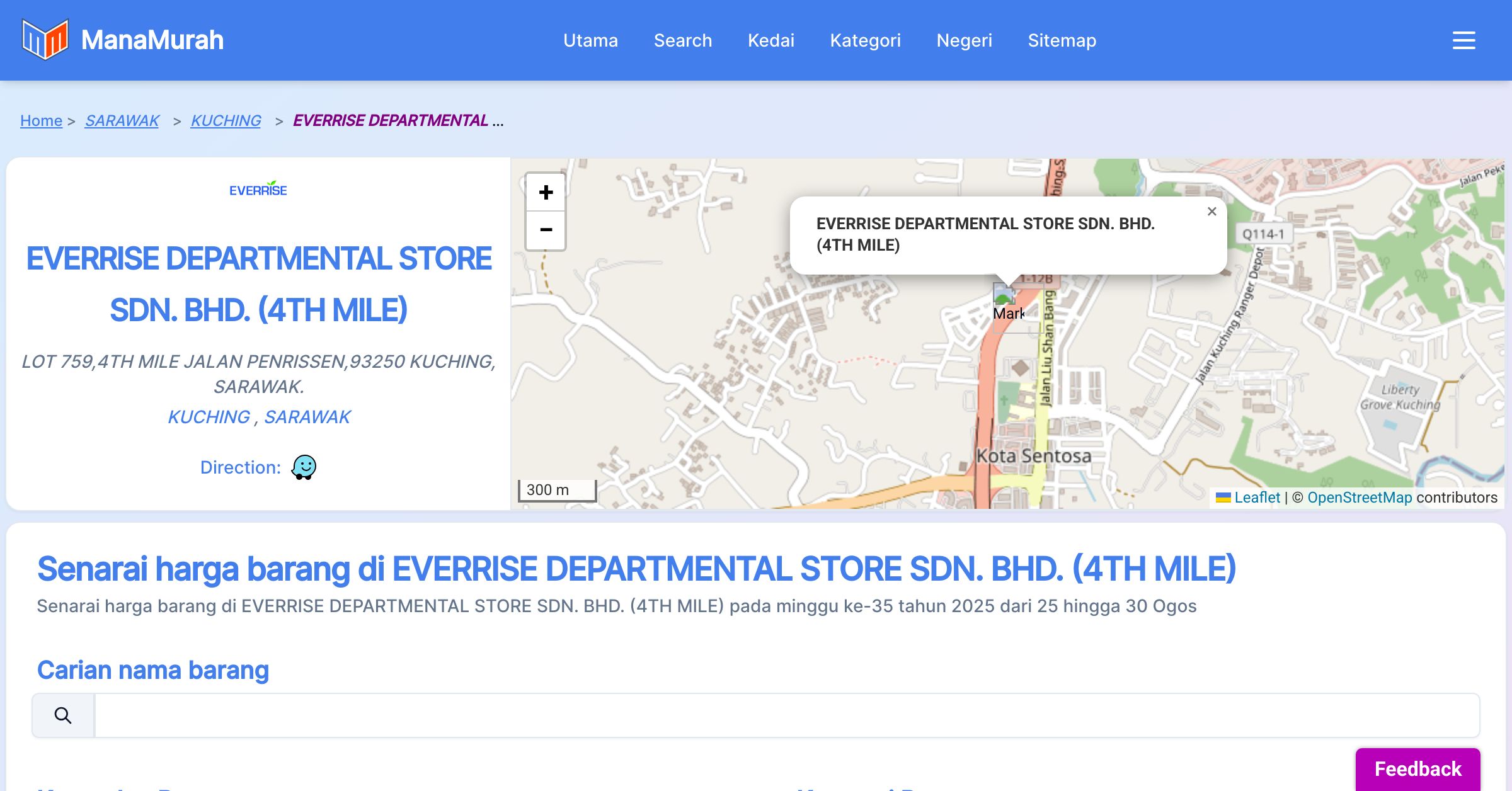This screenshot has width=1512, height=791.
Task: Open the Search menu item
Action: pyautogui.click(x=683, y=40)
